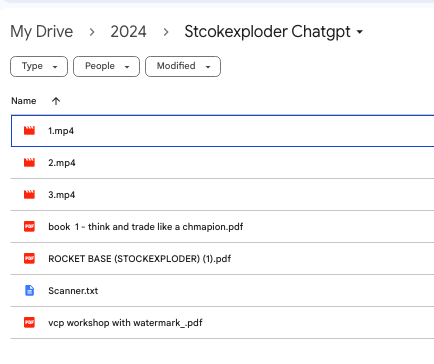Select the 3.mp4 file row

[222, 195]
